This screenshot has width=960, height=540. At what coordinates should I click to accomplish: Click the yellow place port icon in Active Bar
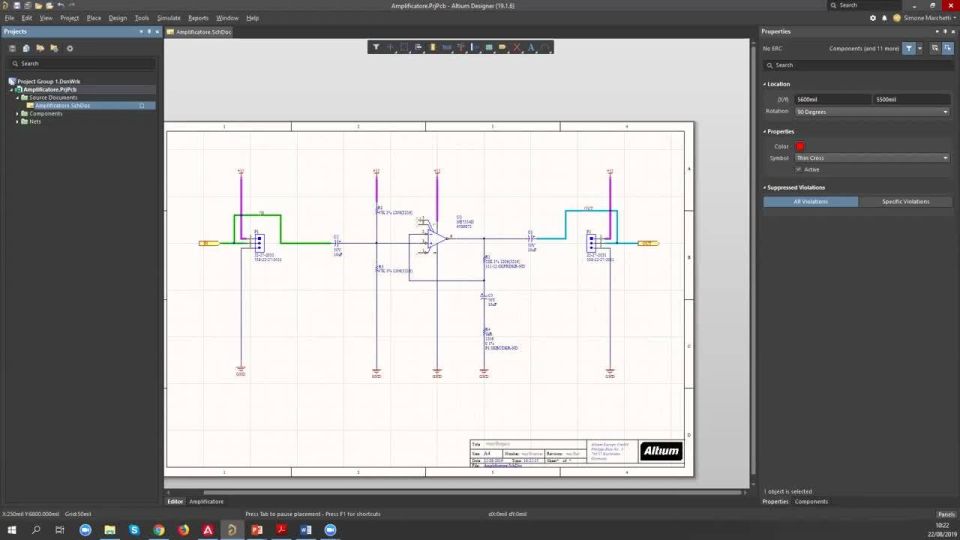[x=503, y=47]
